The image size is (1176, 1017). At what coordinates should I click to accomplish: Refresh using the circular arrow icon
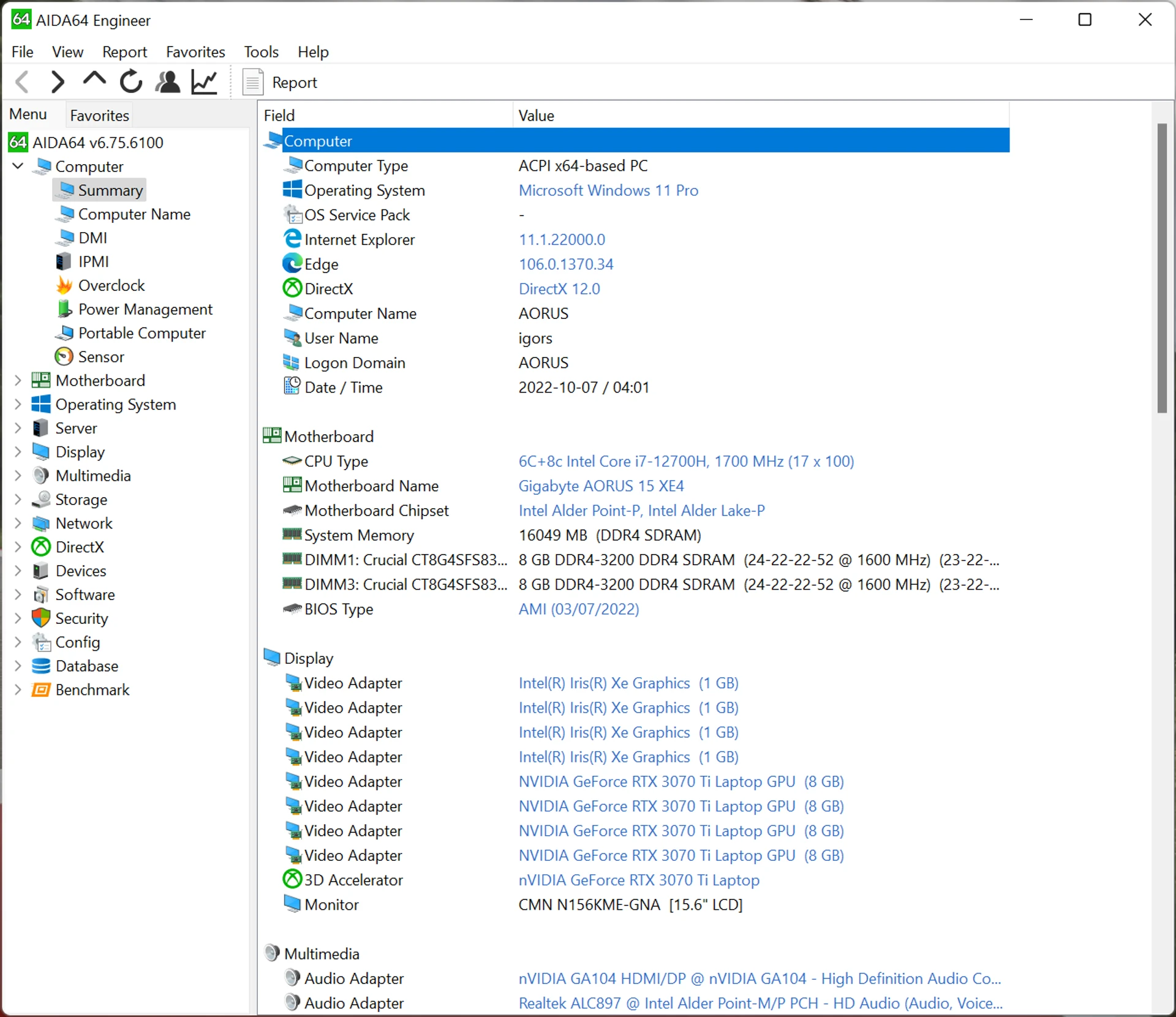[x=131, y=82]
